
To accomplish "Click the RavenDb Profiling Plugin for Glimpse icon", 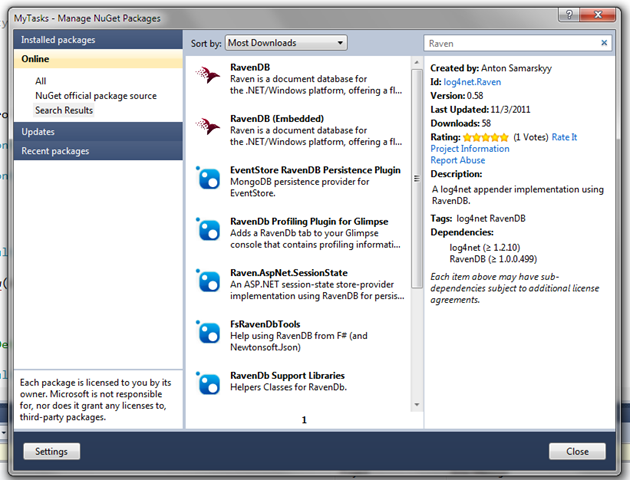I will coord(208,229).
